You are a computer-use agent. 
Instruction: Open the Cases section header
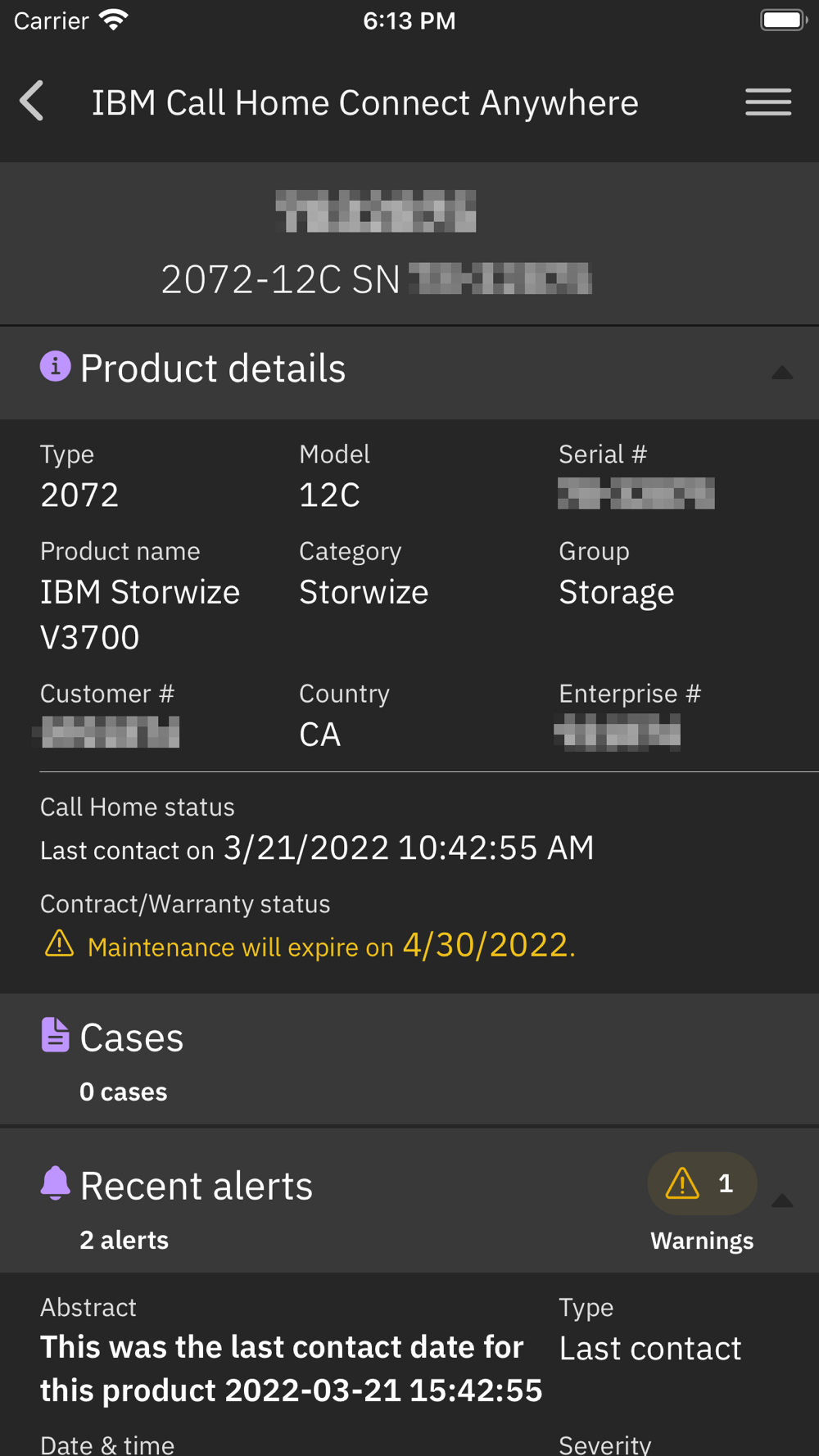point(409,1059)
